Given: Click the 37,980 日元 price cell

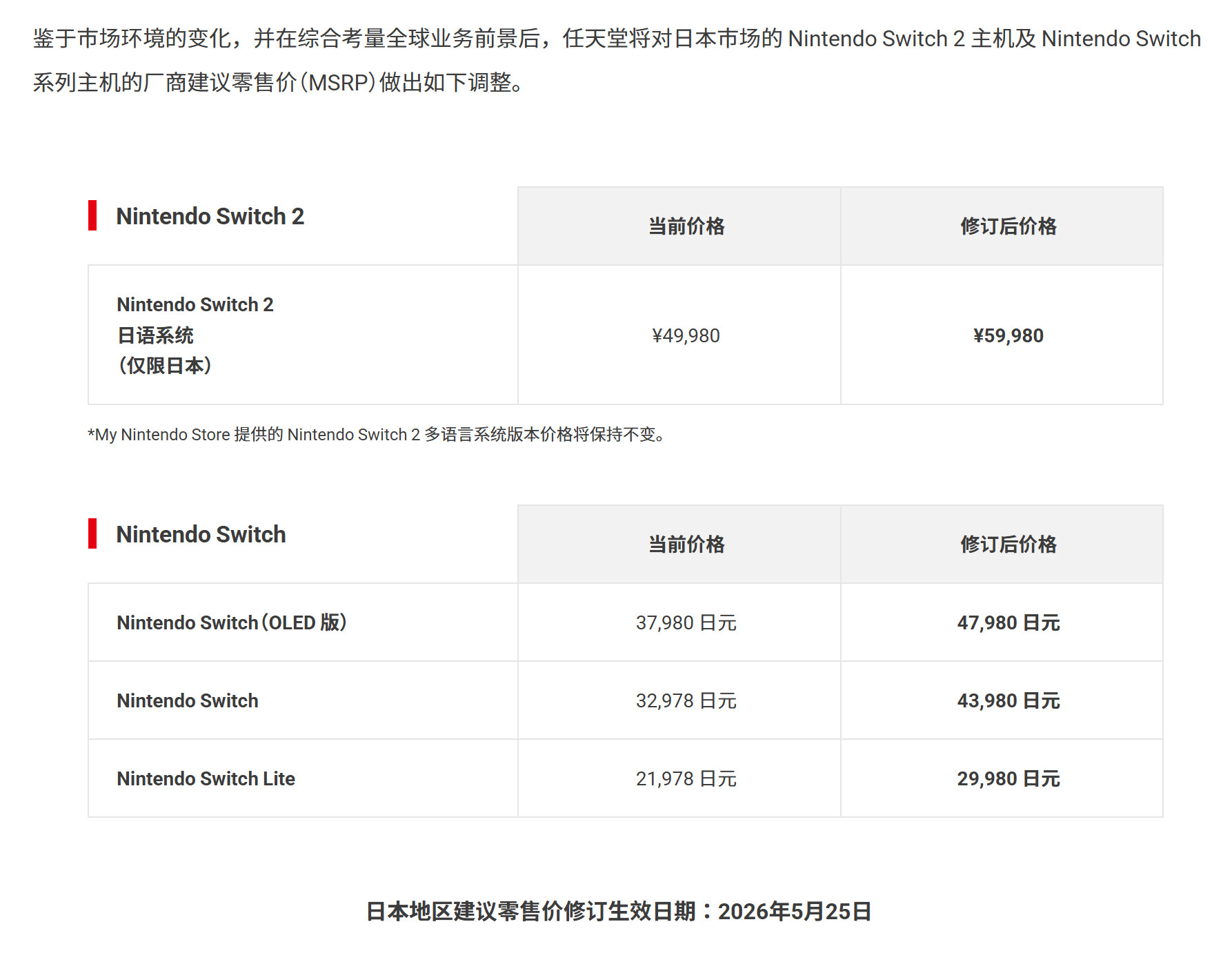Looking at the screenshot, I should tap(679, 622).
